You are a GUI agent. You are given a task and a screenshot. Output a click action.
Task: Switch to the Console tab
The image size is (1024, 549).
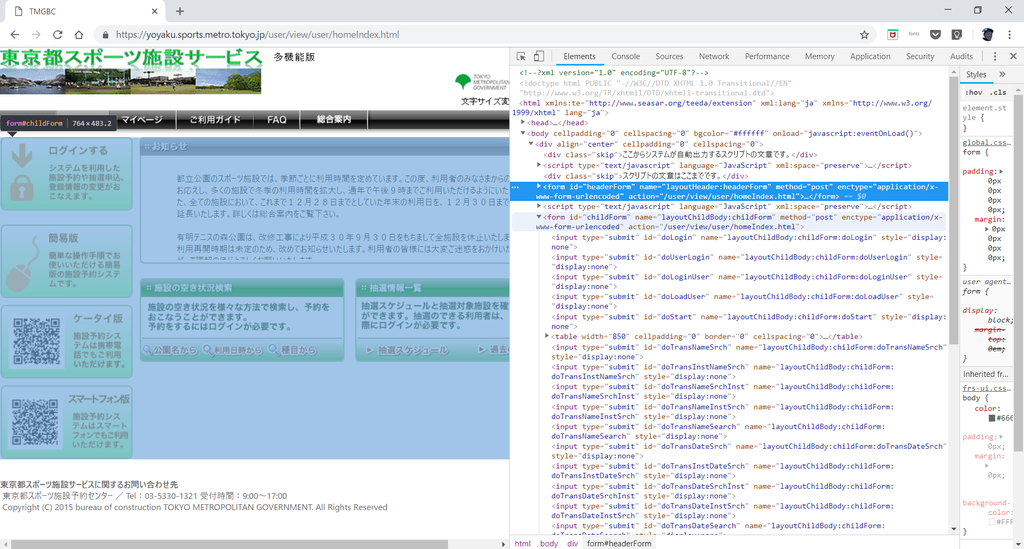tap(626, 57)
